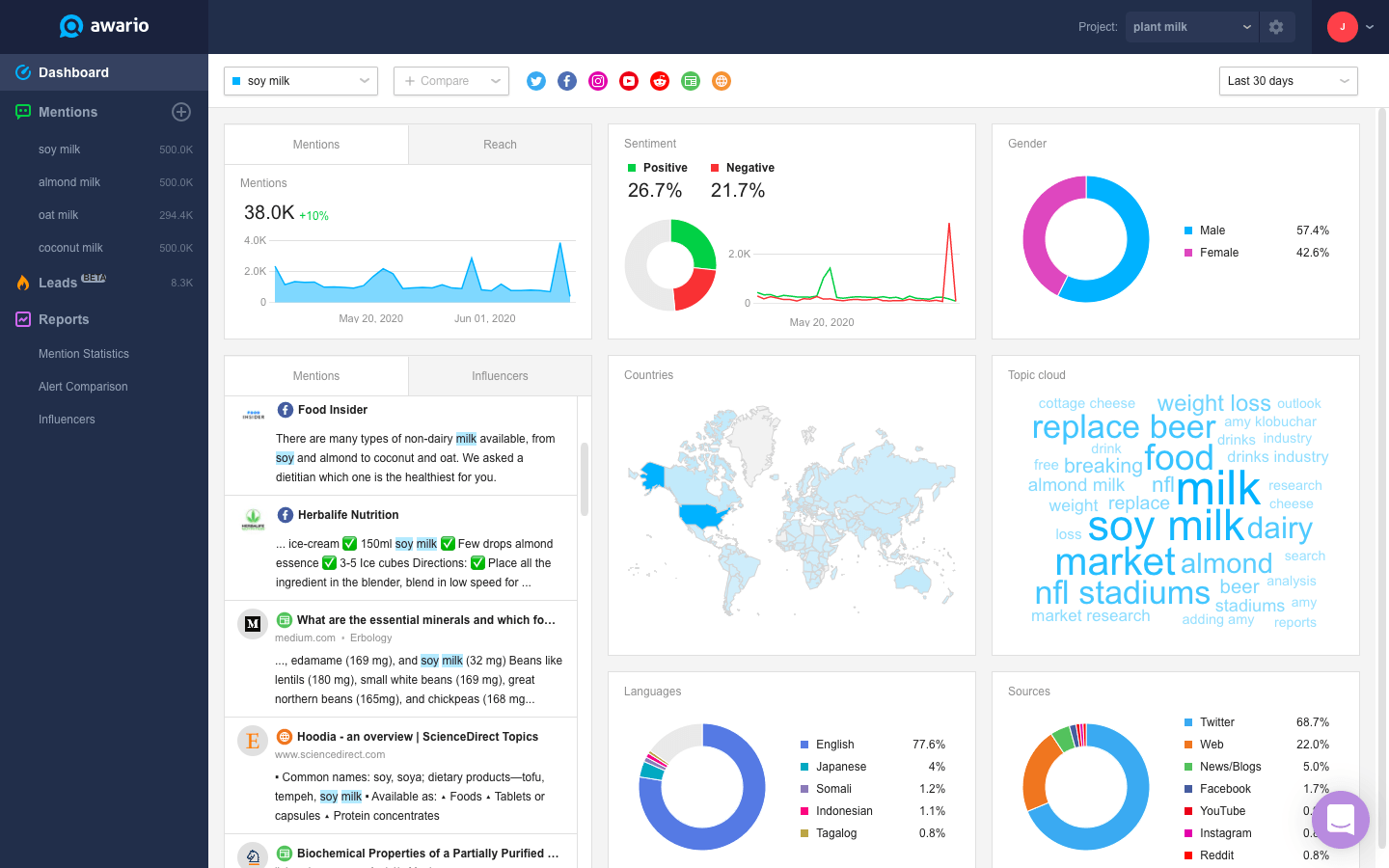The width and height of the screenshot is (1389, 868).
Task: Click the Dashboard sidebar icon
Action: (x=23, y=72)
